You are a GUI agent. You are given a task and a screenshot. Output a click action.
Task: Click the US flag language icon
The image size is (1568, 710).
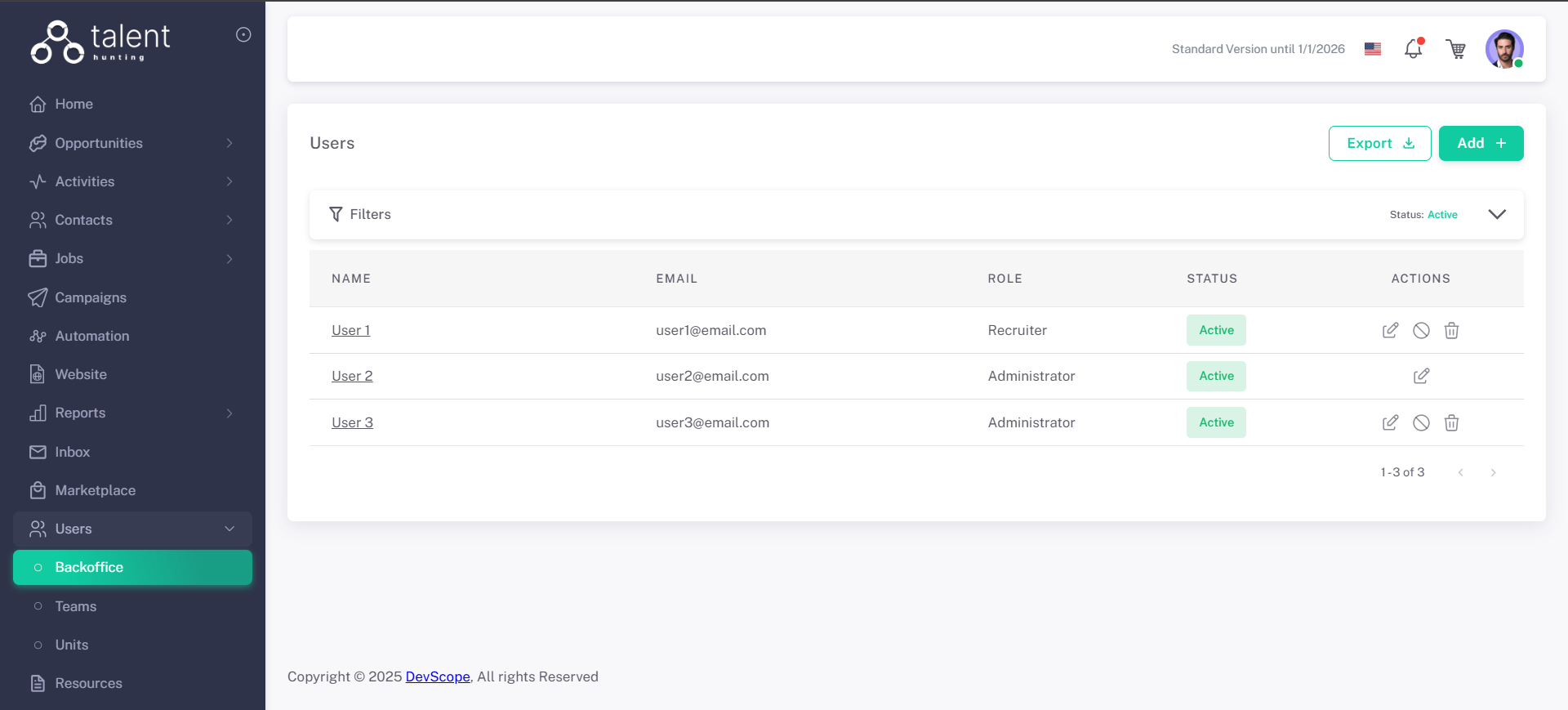[1373, 49]
